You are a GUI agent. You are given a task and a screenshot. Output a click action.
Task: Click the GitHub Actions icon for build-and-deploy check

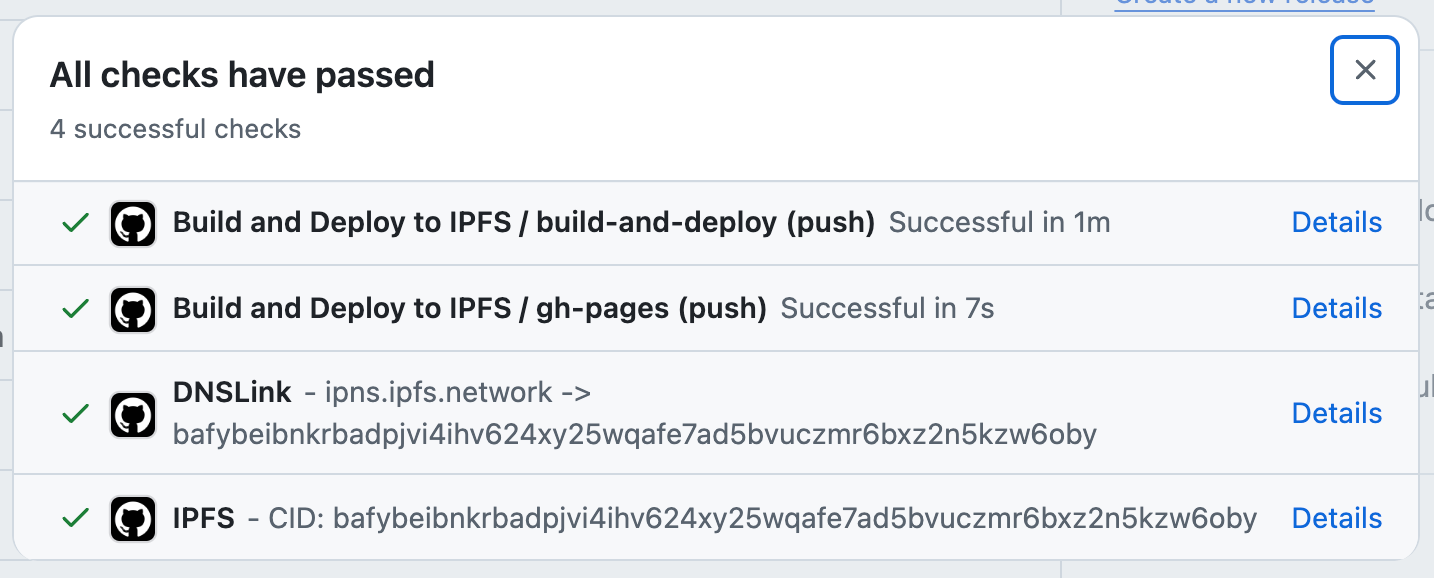pyautogui.click(x=131, y=223)
